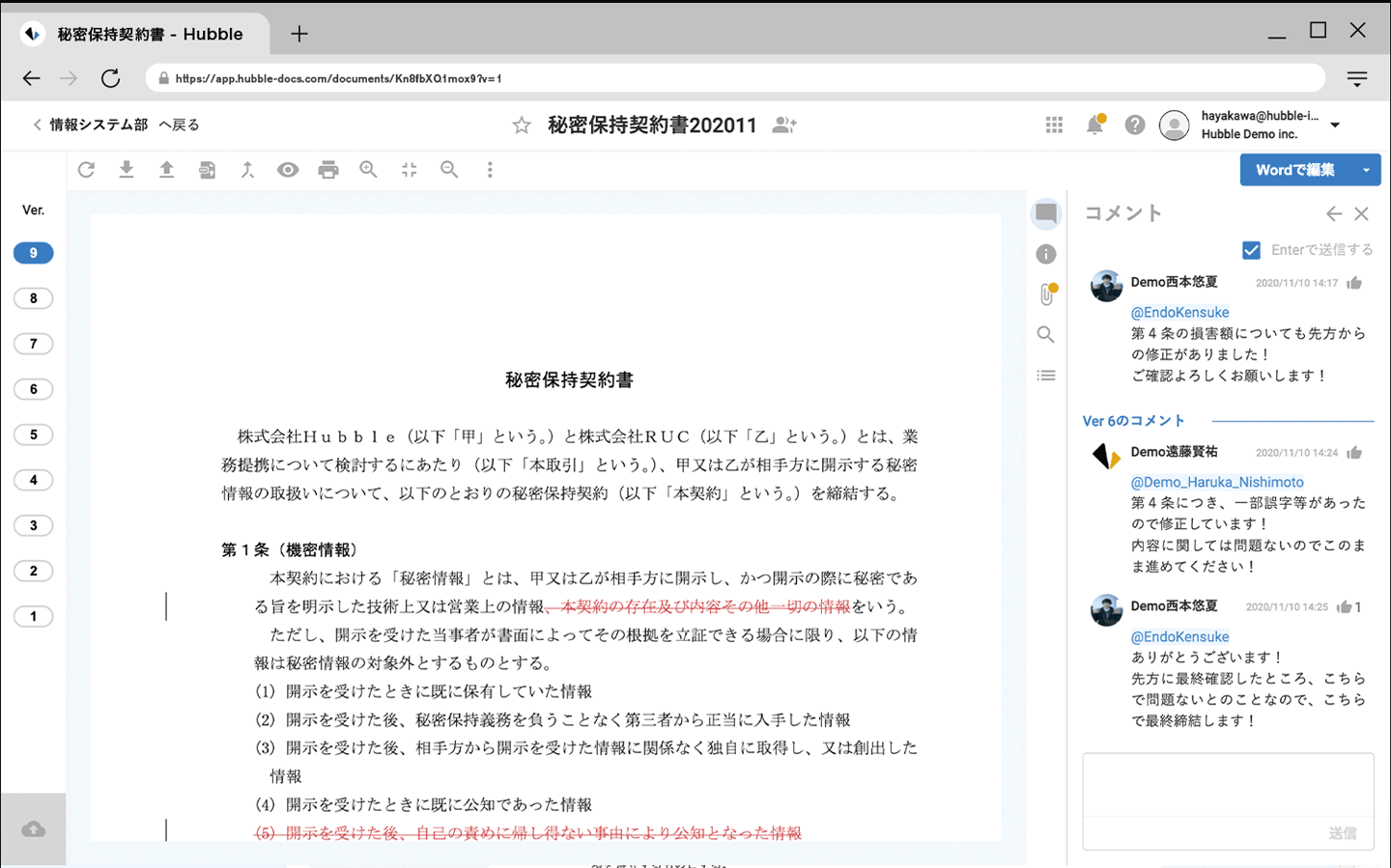Click the add collaborator icon beside title
1391x868 pixels.
tap(784, 126)
